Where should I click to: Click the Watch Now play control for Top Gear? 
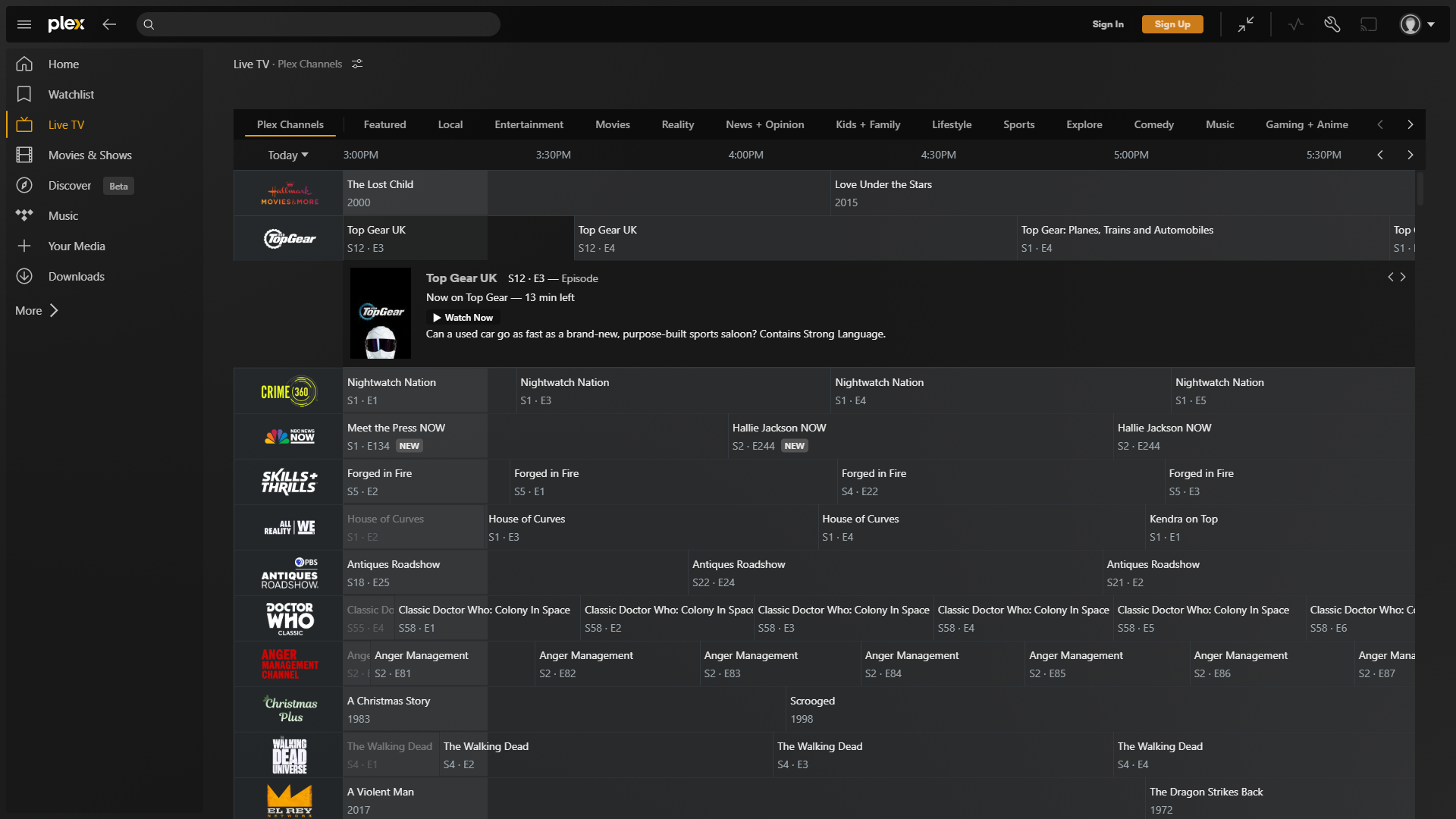(463, 317)
